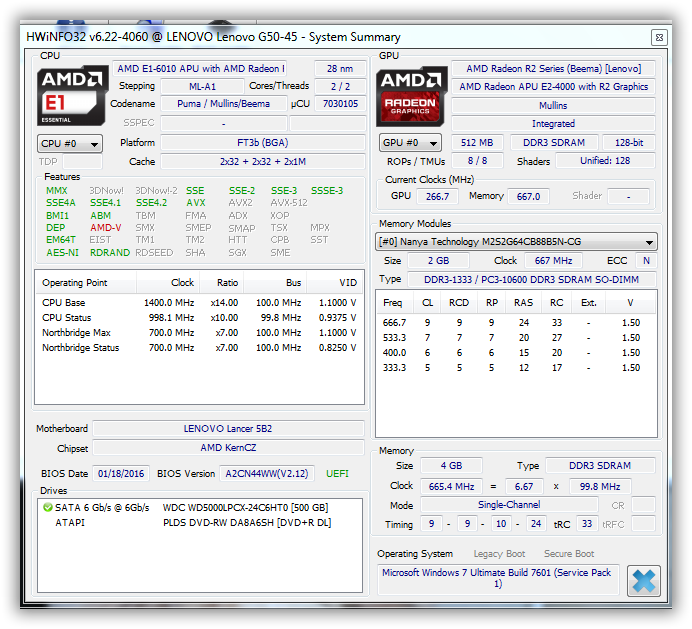This screenshot has width=692, height=629.
Task: Click the BIOS version A2CN44WW(V2.12)
Action: [x=267, y=474]
